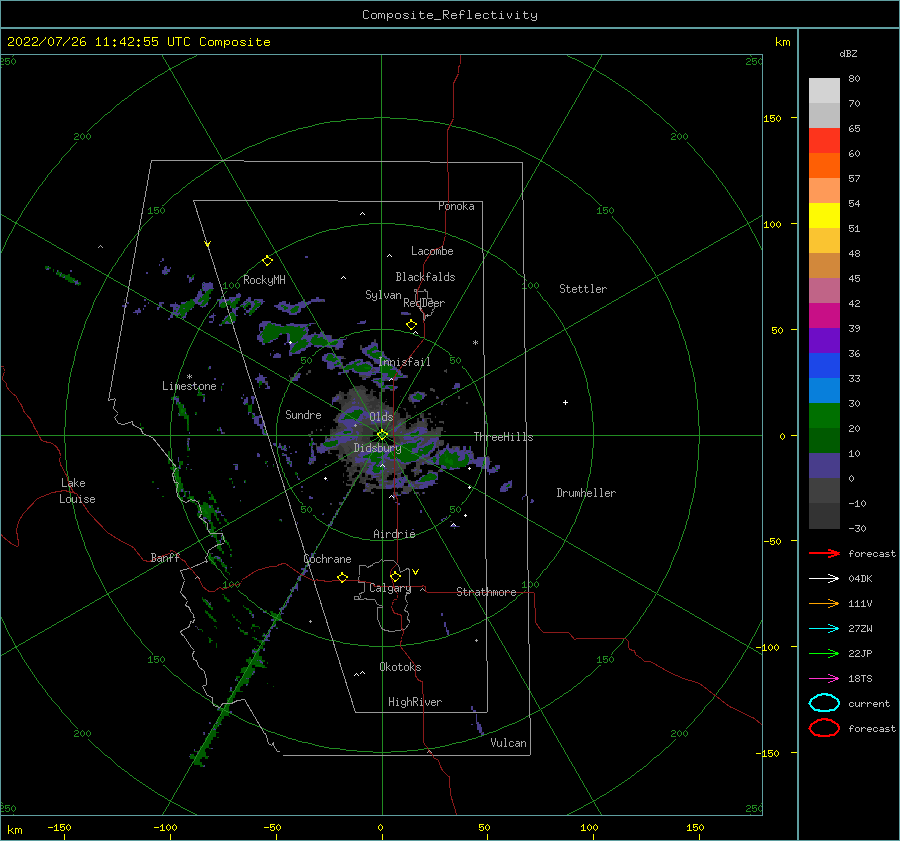Image resolution: width=900 pixels, height=841 pixels.
Task: Select yellow diamond marker above Calgary label
Action: tap(395, 576)
